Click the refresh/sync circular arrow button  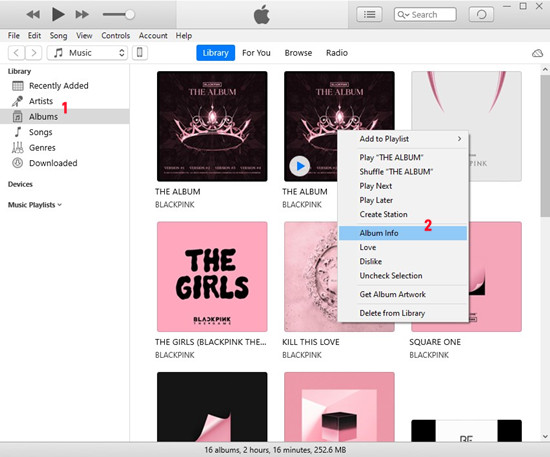[481, 14]
